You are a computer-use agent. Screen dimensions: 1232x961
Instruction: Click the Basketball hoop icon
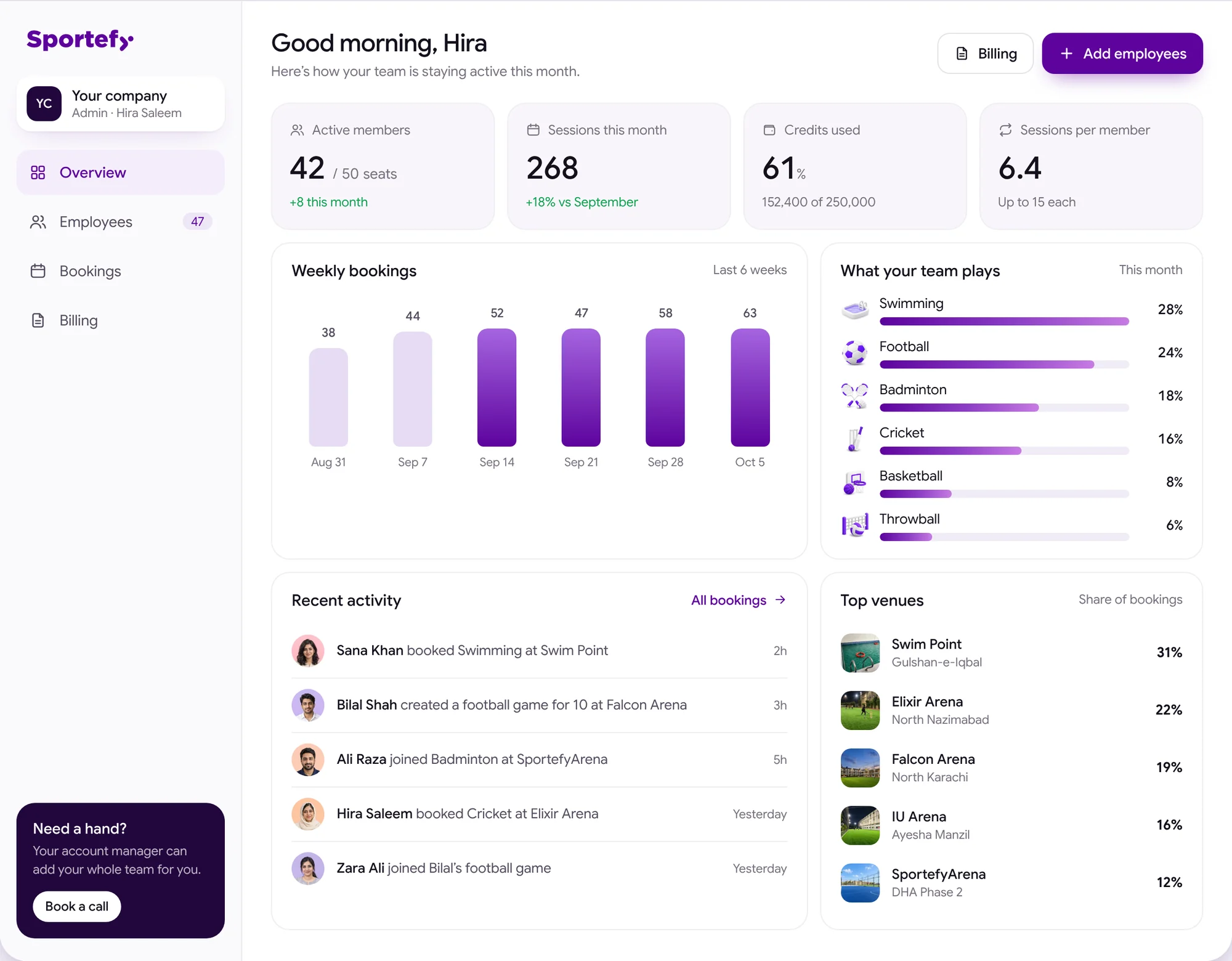click(x=855, y=482)
